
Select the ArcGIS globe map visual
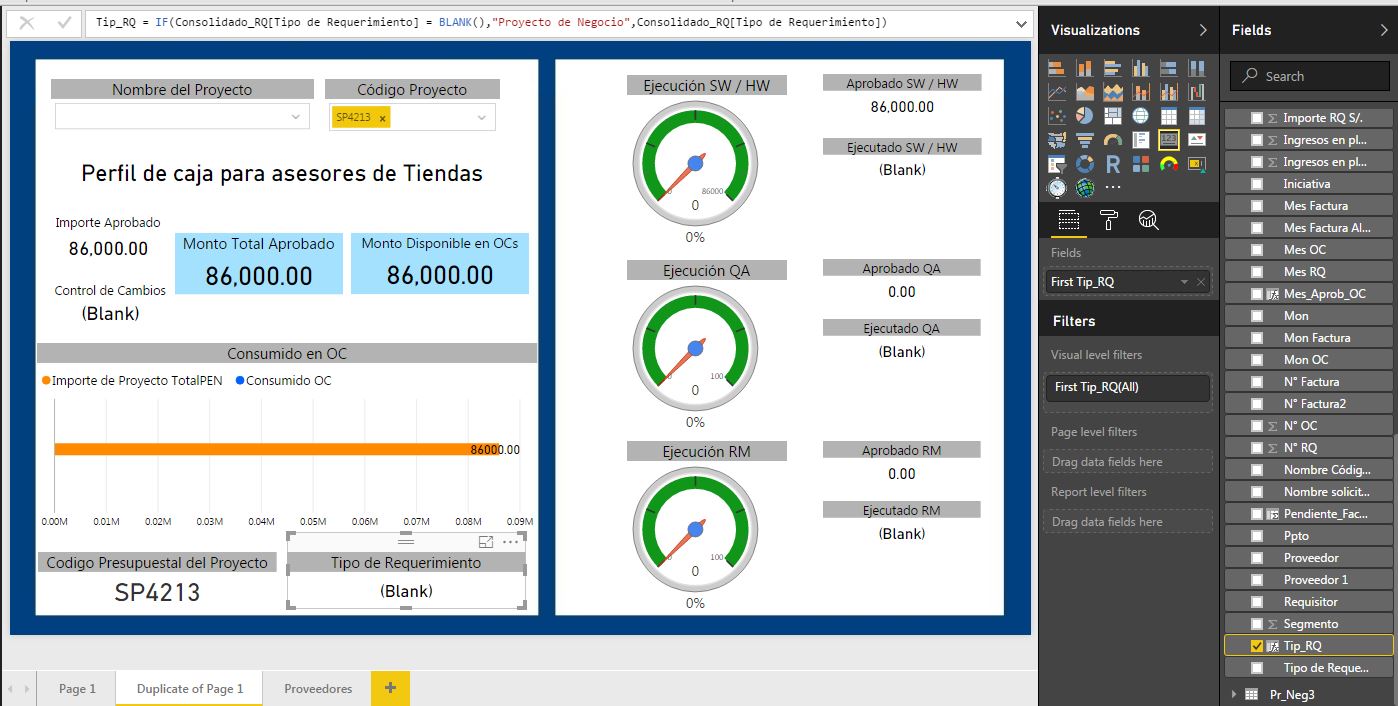click(x=1085, y=188)
